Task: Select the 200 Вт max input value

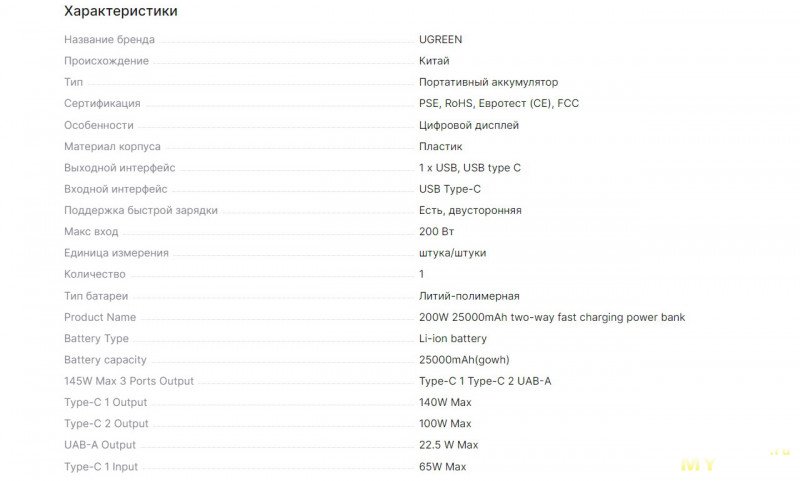Action: pyautogui.click(x=437, y=232)
